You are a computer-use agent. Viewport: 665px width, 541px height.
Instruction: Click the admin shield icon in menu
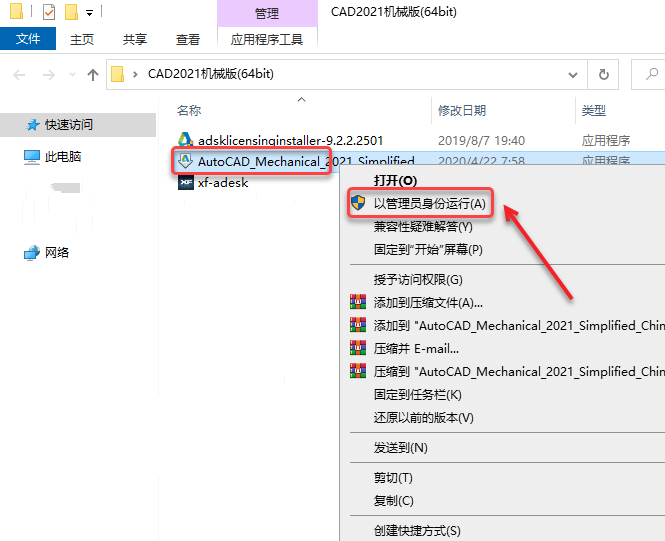pos(358,203)
